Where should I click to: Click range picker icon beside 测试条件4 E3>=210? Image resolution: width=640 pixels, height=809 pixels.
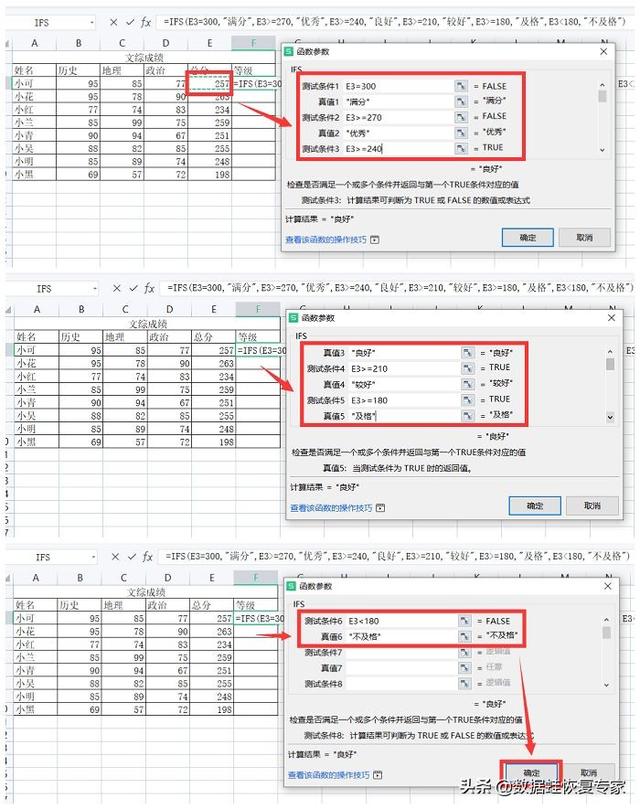[x=467, y=368]
